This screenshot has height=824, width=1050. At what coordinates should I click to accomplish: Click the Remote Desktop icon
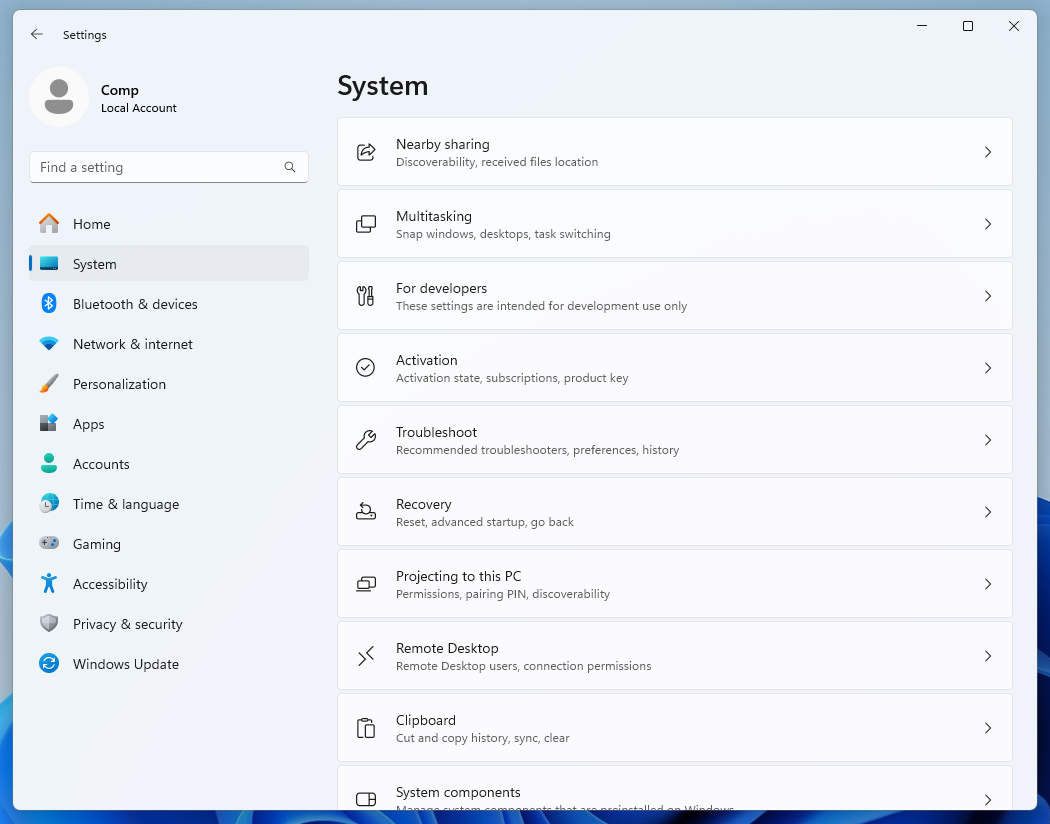coord(366,656)
